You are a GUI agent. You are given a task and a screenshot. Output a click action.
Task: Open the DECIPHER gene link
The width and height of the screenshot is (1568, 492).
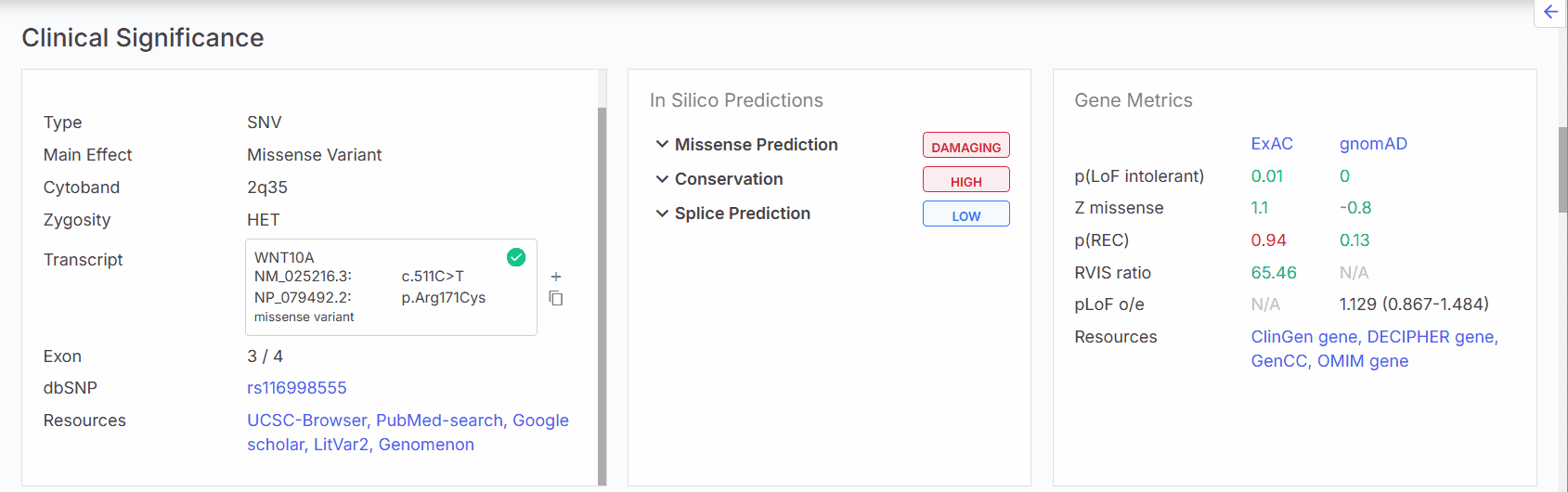pyautogui.click(x=1431, y=337)
